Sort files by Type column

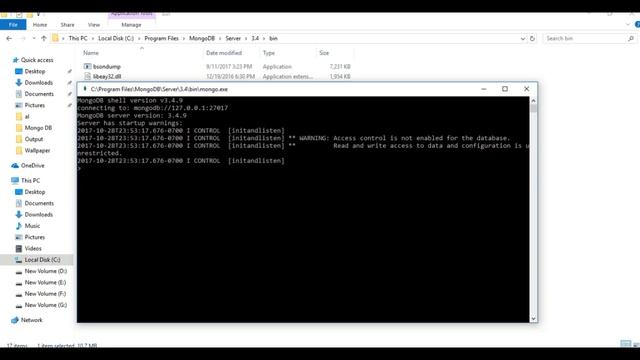268,53
